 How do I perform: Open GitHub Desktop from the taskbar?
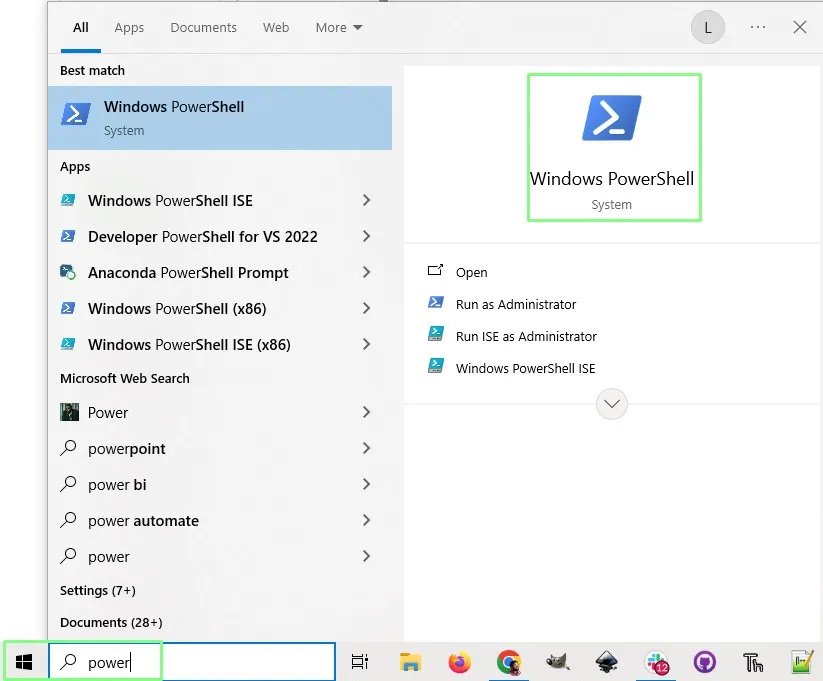click(704, 662)
